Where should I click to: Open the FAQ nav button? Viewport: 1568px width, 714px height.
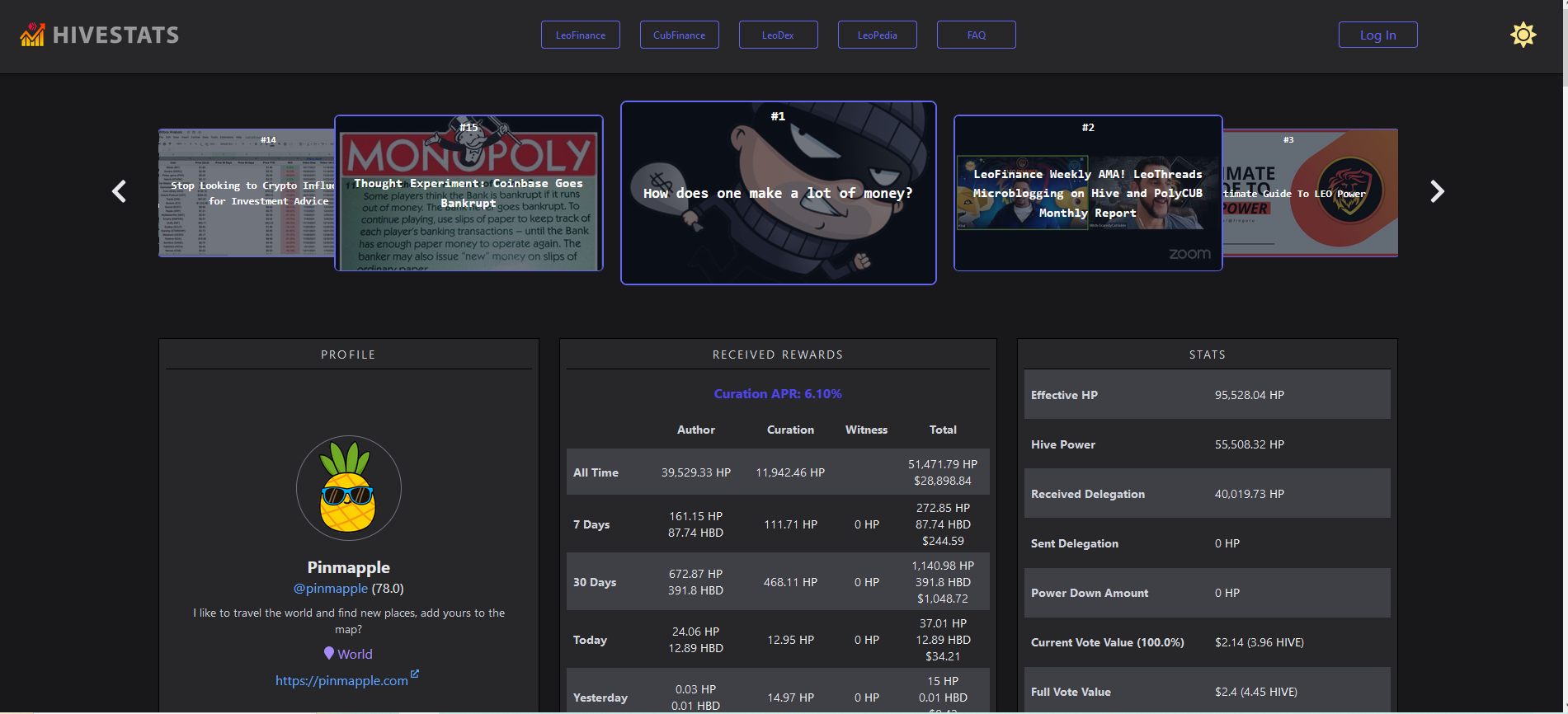point(977,35)
